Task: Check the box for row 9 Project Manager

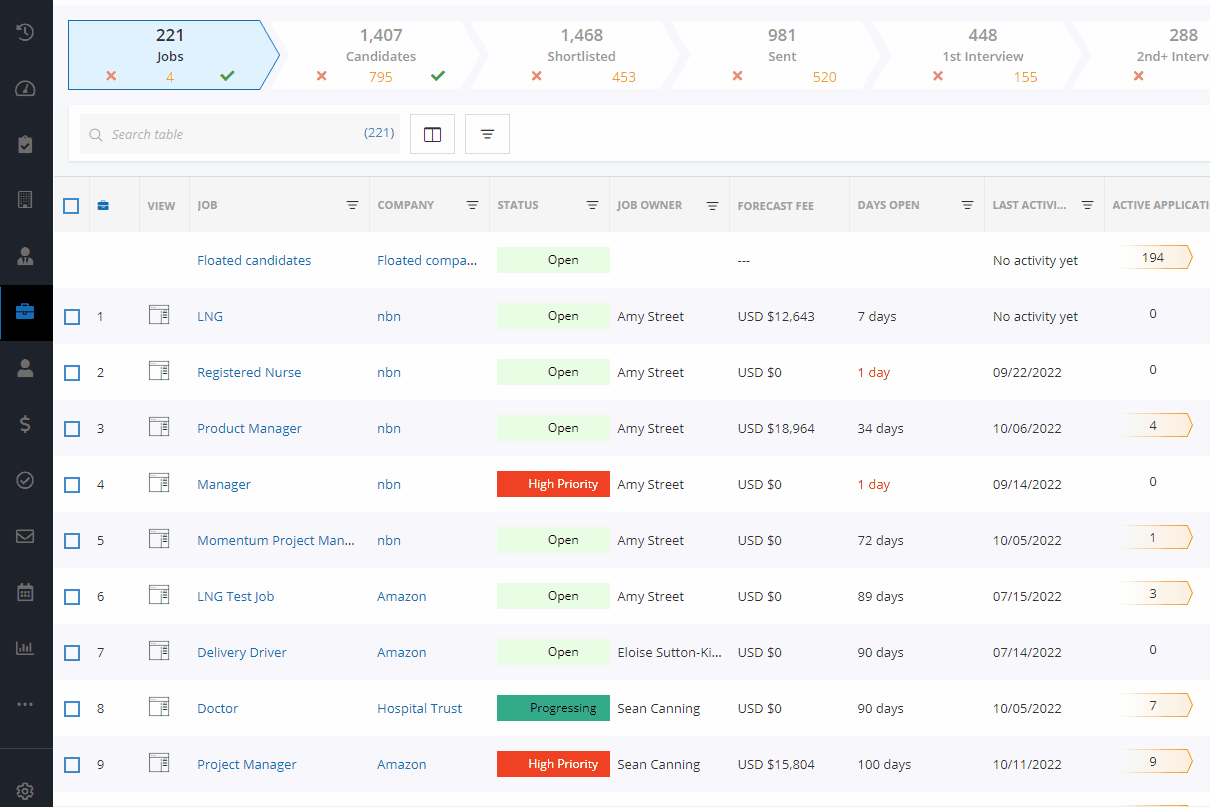Action: [71, 765]
